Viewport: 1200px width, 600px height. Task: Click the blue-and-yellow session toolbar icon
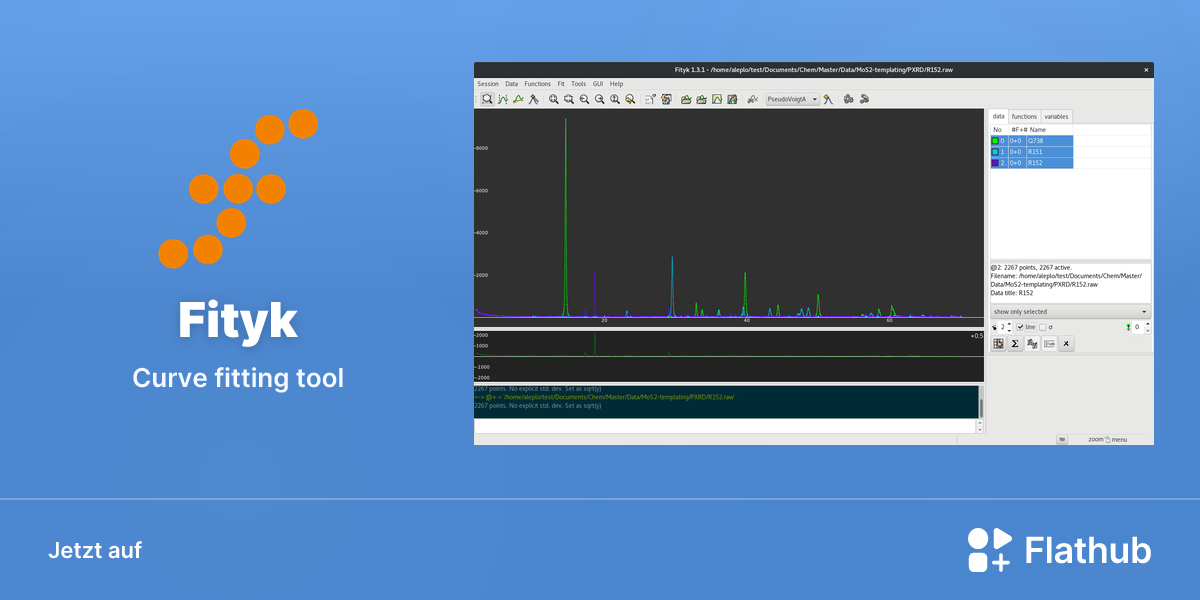pyautogui.click(x=666, y=99)
